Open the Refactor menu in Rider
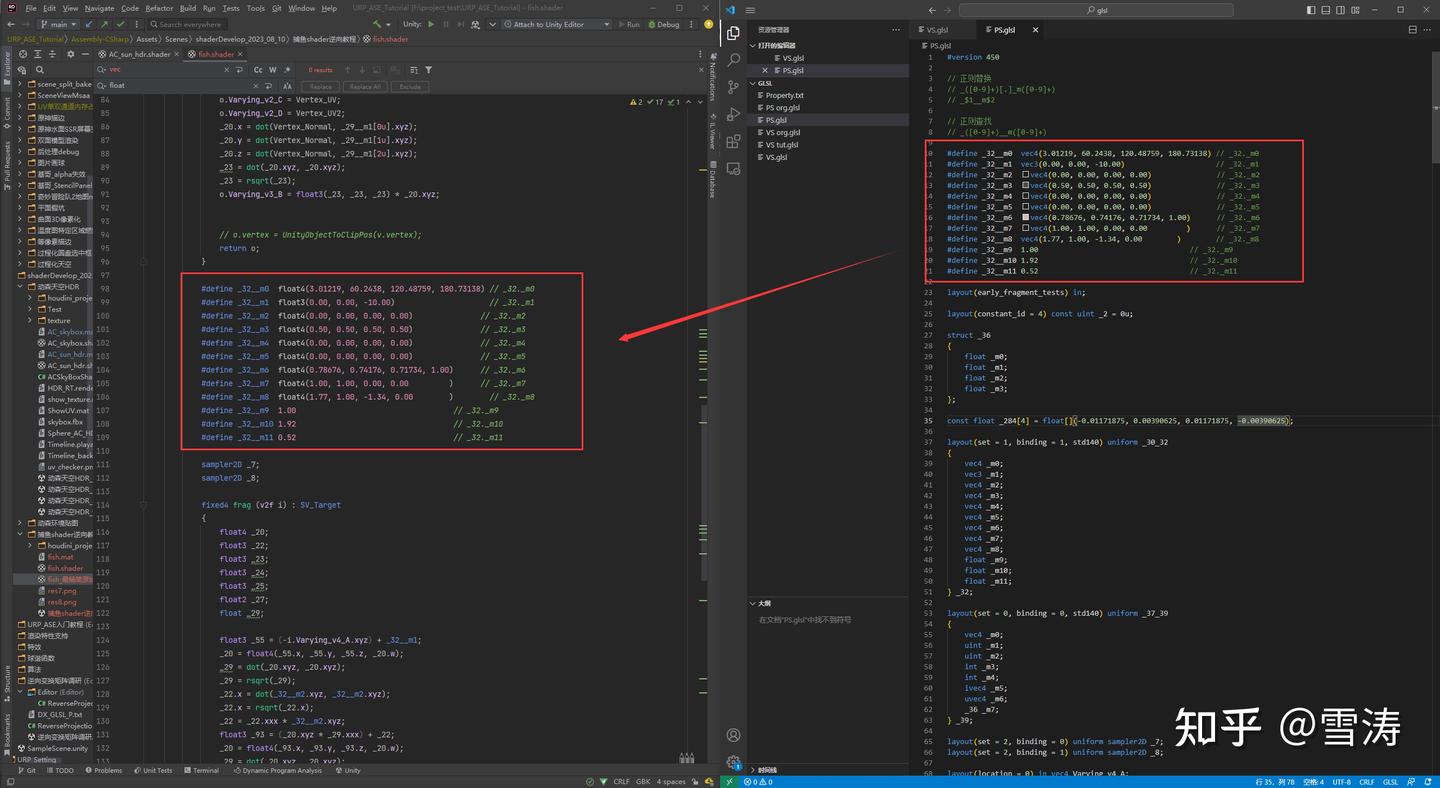Viewport: 1440px width, 788px height. click(x=159, y=7)
